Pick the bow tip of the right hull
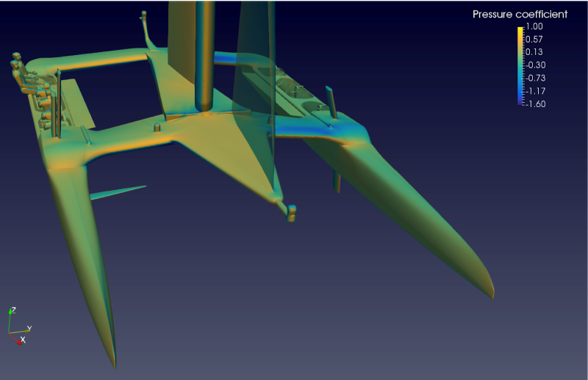The height and width of the screenshot is (380, 588). [492, 294]
